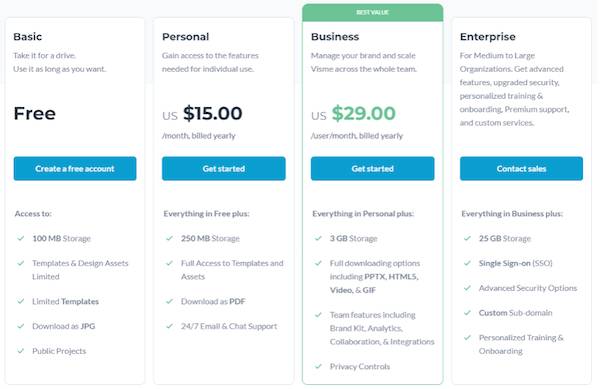The image size is (600, 389).
Task: Click the Create a free account button
Action: pos(75,168)
